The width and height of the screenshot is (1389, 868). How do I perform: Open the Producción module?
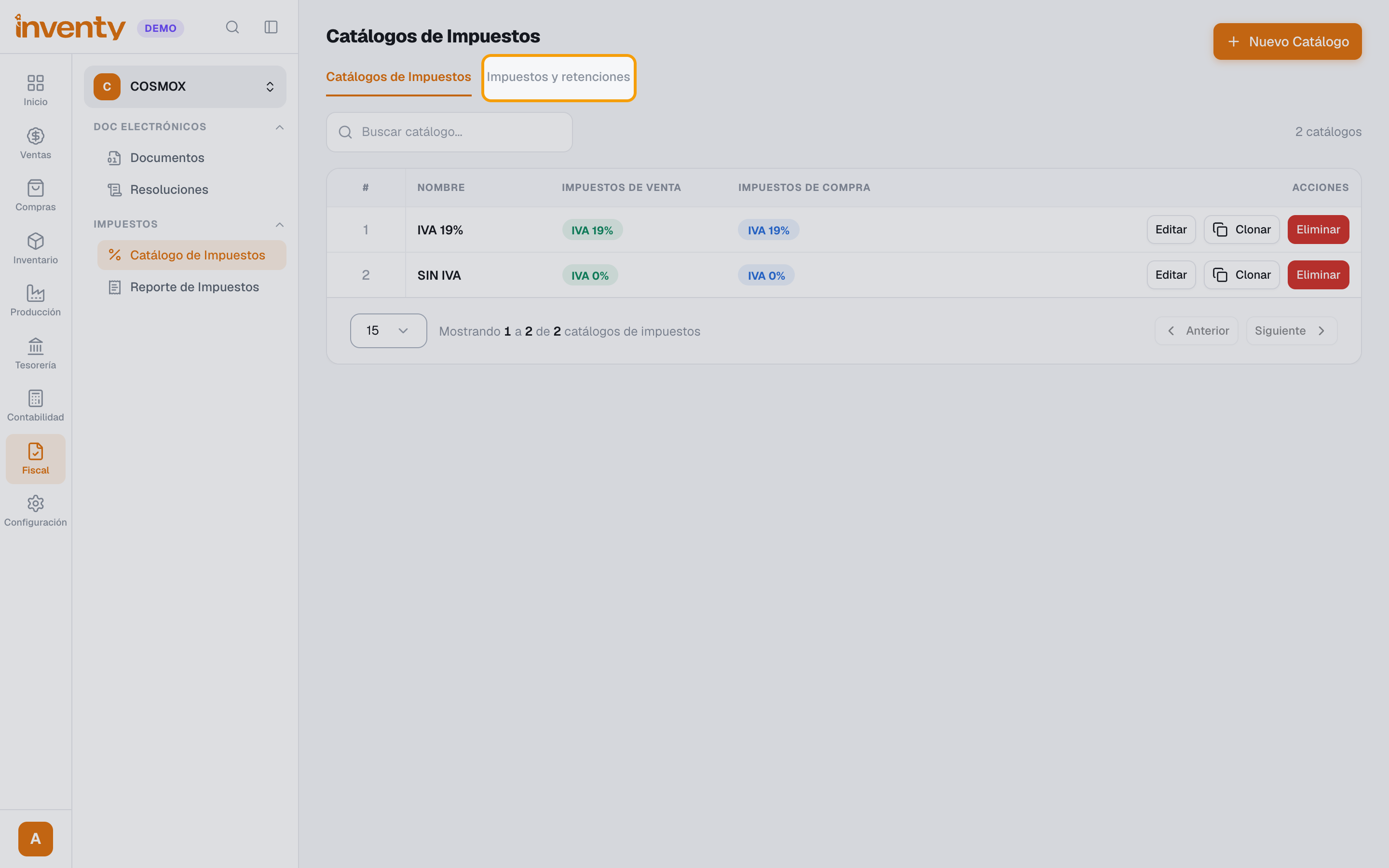pyautogui.click(x=36, y=301)
